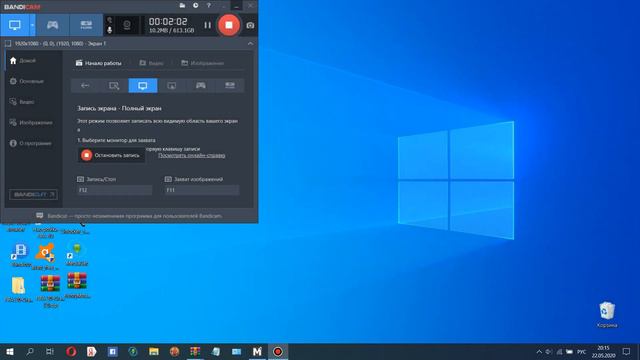Click the Запись/Стоп hotkey field
Screen dimensions: 640x360
pyautogui.click(x=114, y=190)
